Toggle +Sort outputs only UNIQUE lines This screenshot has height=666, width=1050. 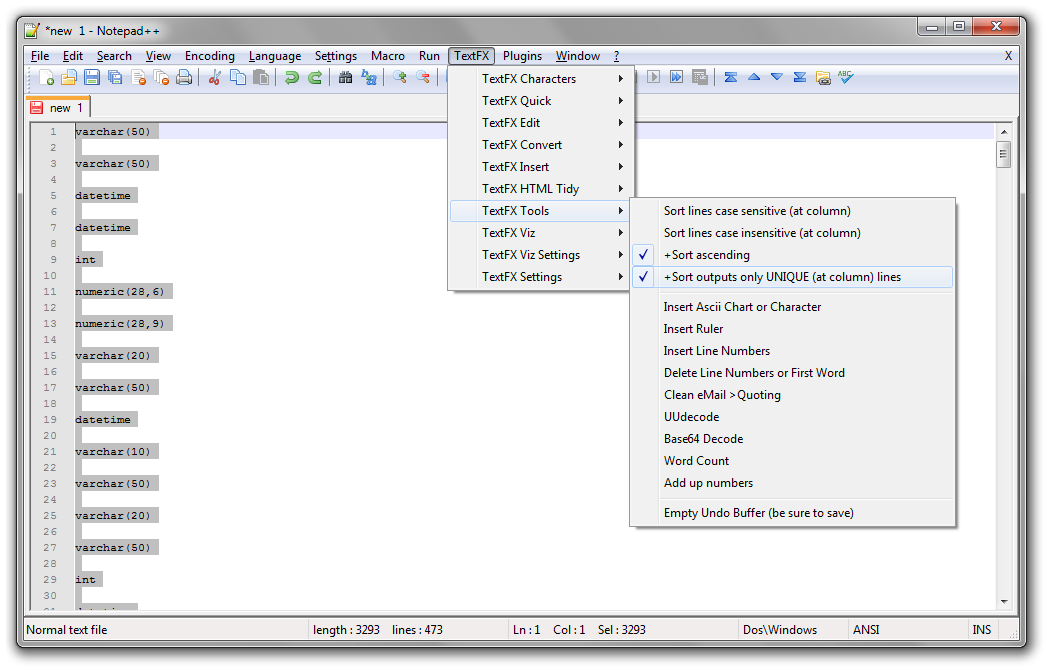tap(792, 277)
